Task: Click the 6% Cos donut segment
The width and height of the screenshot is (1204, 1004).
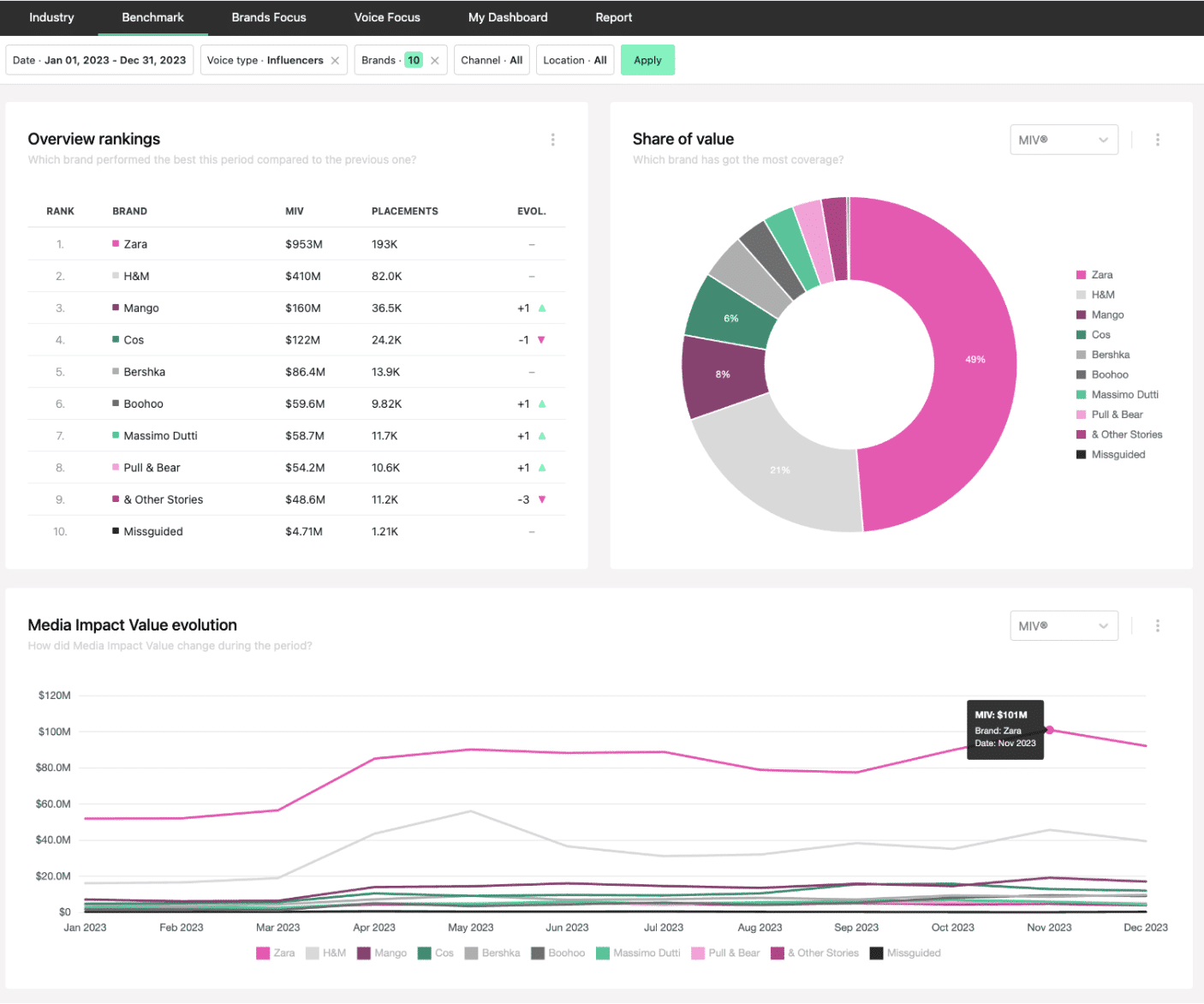Action: (730, 318)
